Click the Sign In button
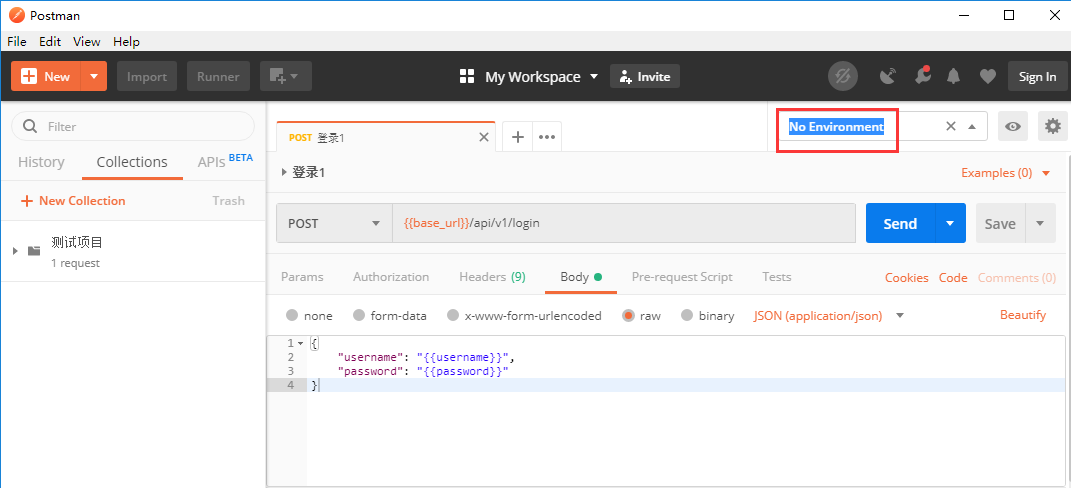 1038,77
